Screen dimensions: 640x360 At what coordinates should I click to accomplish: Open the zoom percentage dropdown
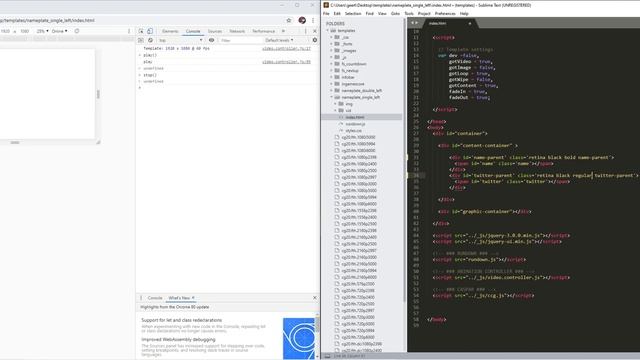[x=42, y=31]
